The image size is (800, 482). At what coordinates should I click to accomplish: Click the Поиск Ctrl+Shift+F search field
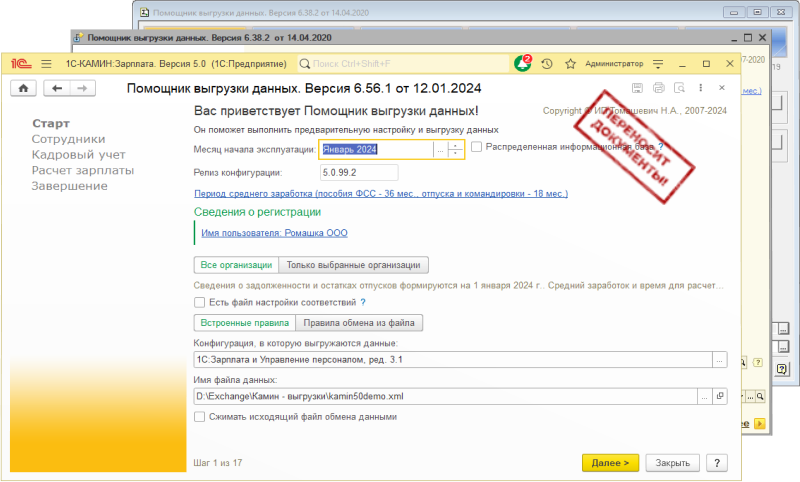click(x=403, y=64)
